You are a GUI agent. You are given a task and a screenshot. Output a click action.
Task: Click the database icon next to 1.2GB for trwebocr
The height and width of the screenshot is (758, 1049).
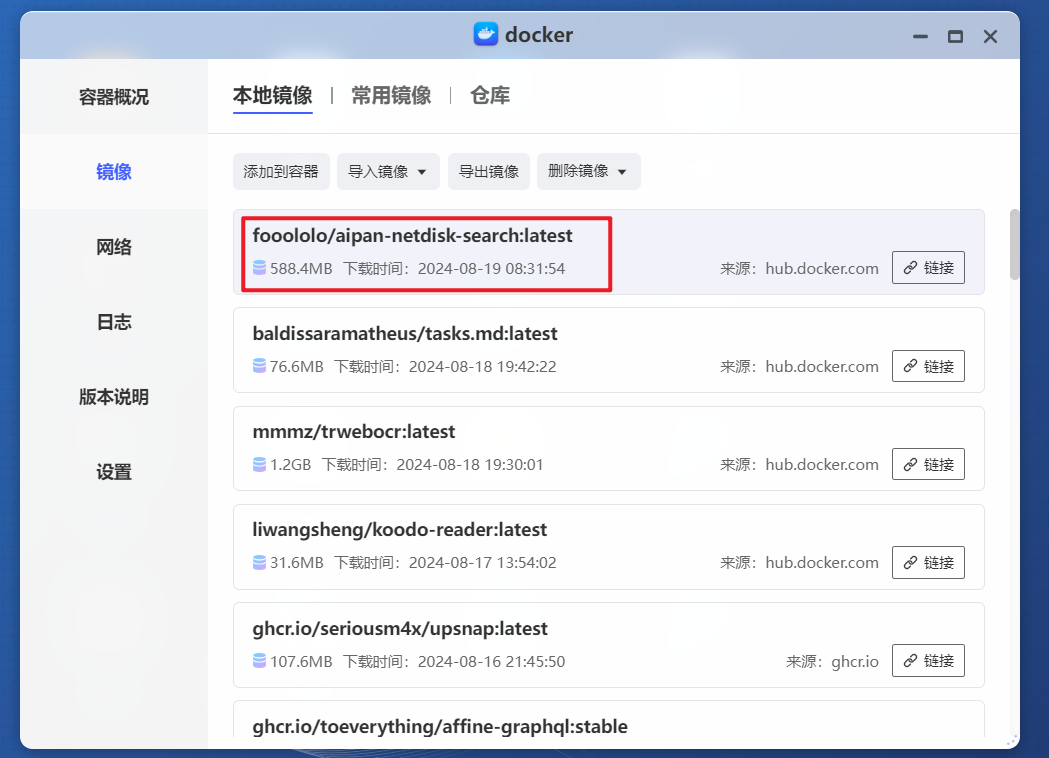pyautogui.click(x=259, y=464)
